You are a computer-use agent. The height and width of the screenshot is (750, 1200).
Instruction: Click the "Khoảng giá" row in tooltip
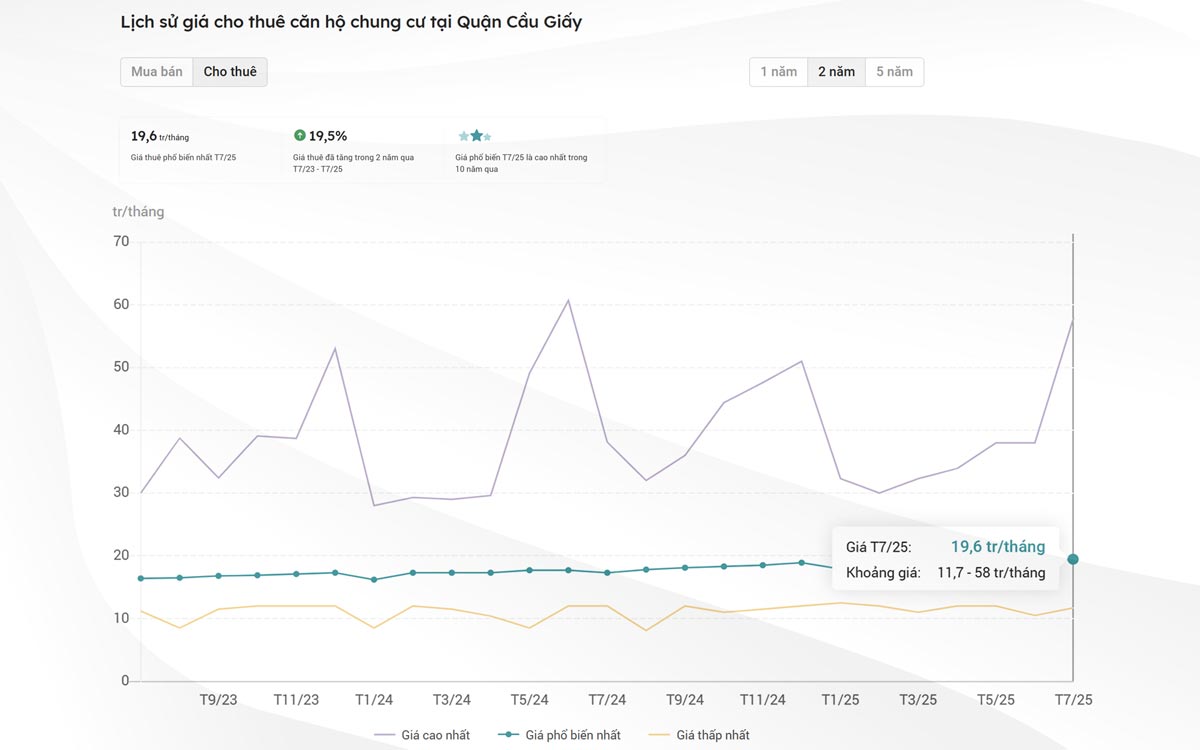click(945, 573)
